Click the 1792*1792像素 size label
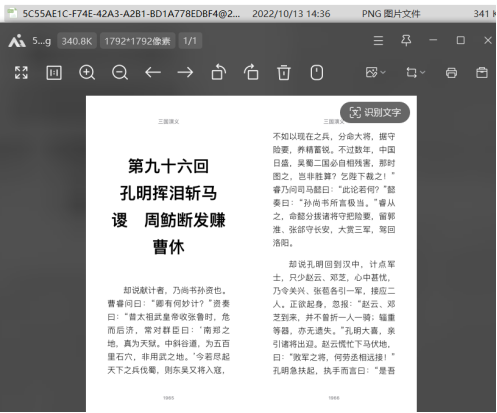497x413 pixels. tap(137, 41)
